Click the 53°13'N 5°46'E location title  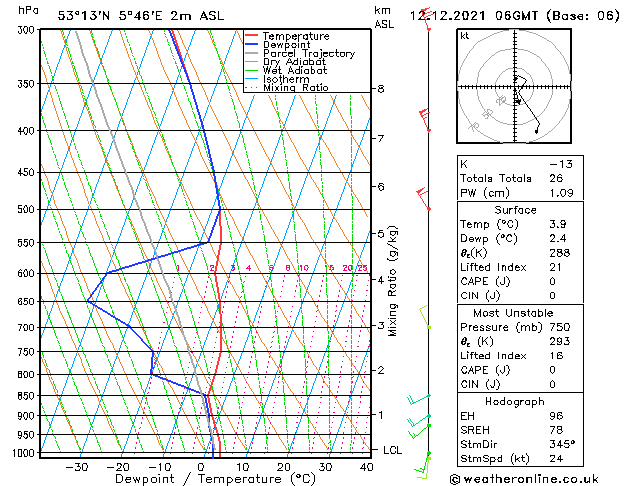[x=141, y=16]
